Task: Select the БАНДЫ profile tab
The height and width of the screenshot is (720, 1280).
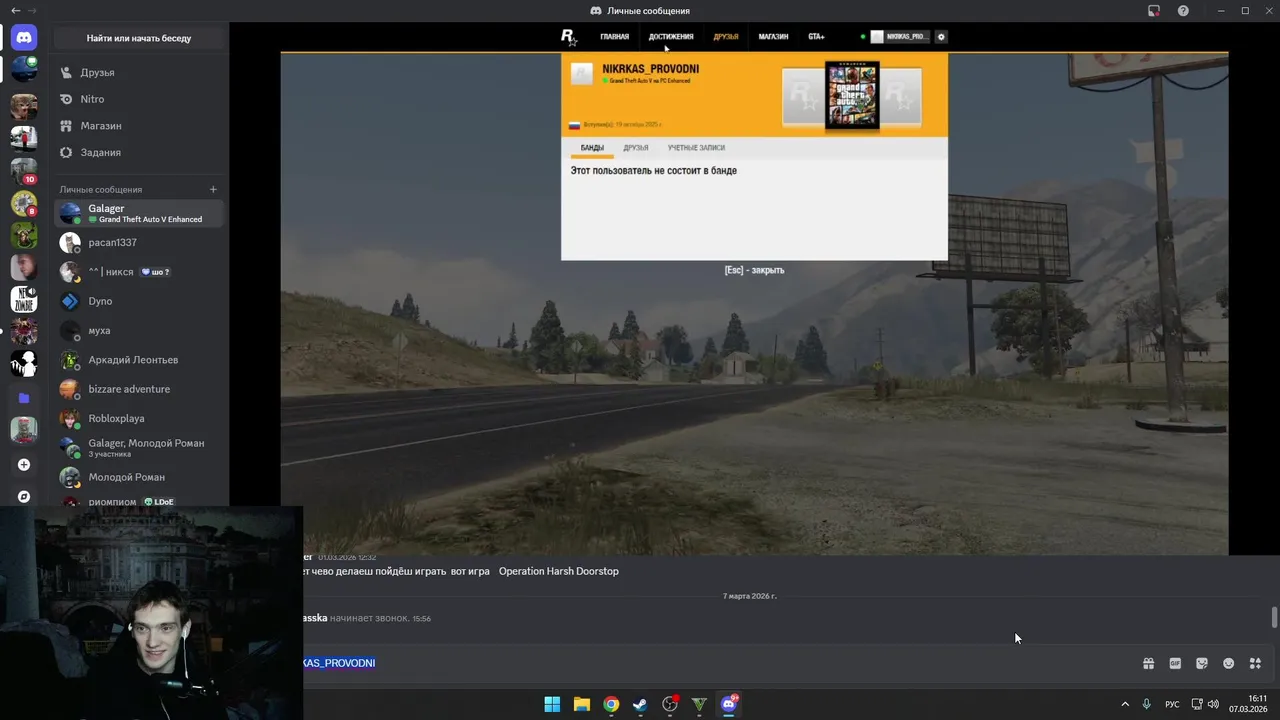Action: [x=592, y=148]
